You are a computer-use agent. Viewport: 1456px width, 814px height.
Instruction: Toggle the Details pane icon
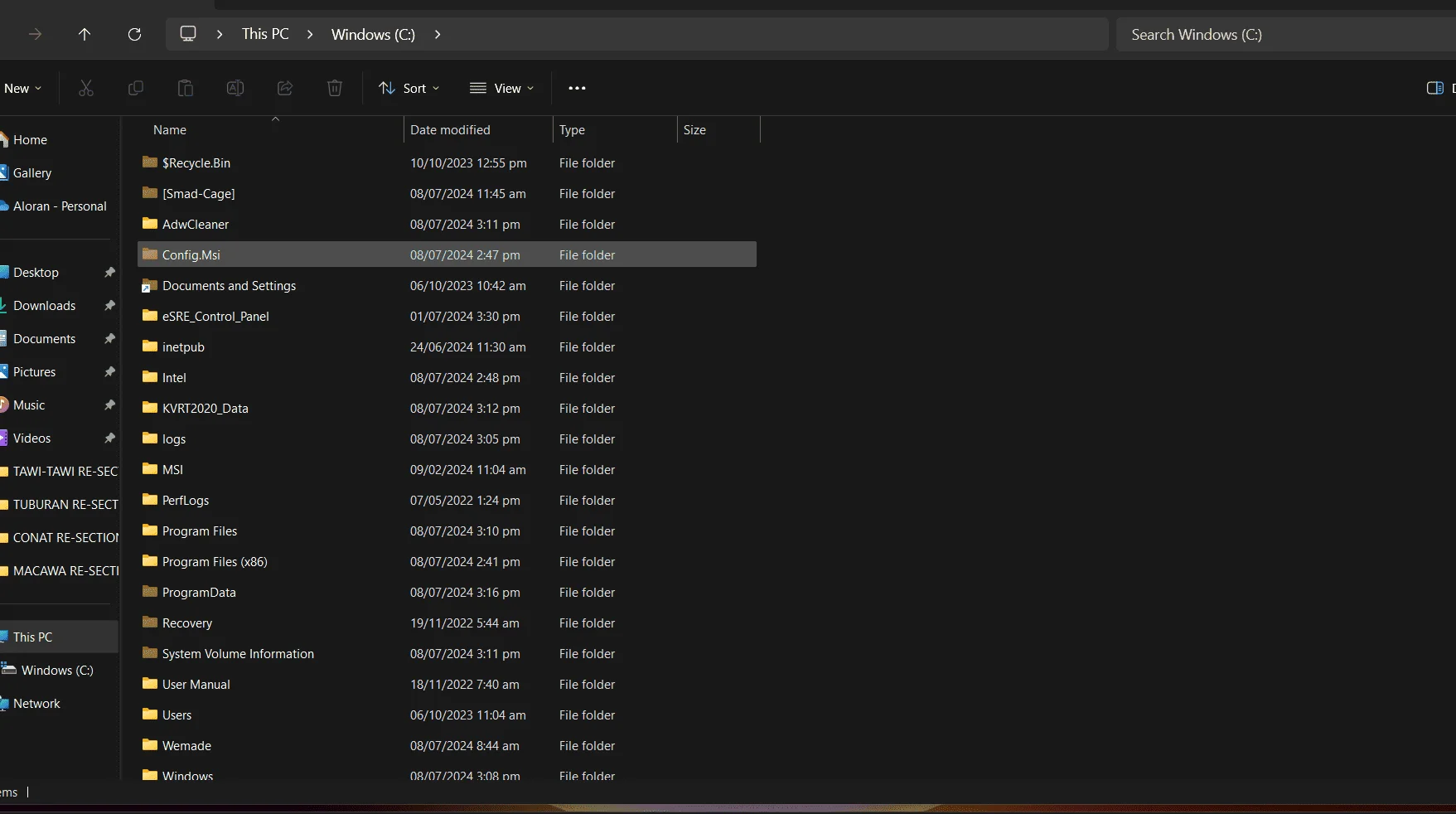pos(1435,88)
